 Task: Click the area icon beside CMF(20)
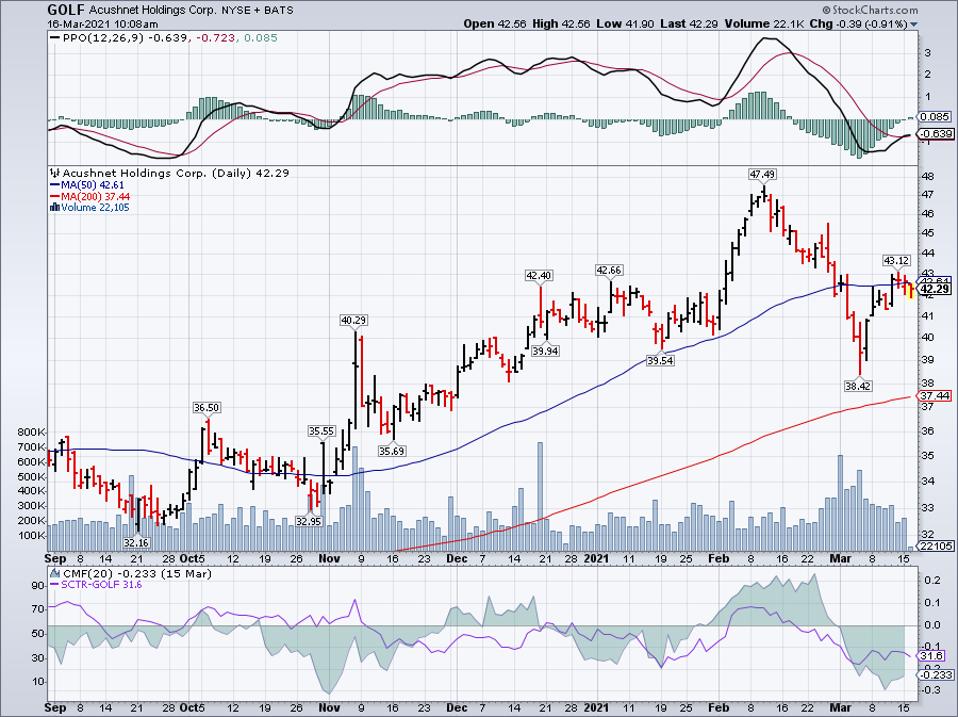[x=55, y=573]
